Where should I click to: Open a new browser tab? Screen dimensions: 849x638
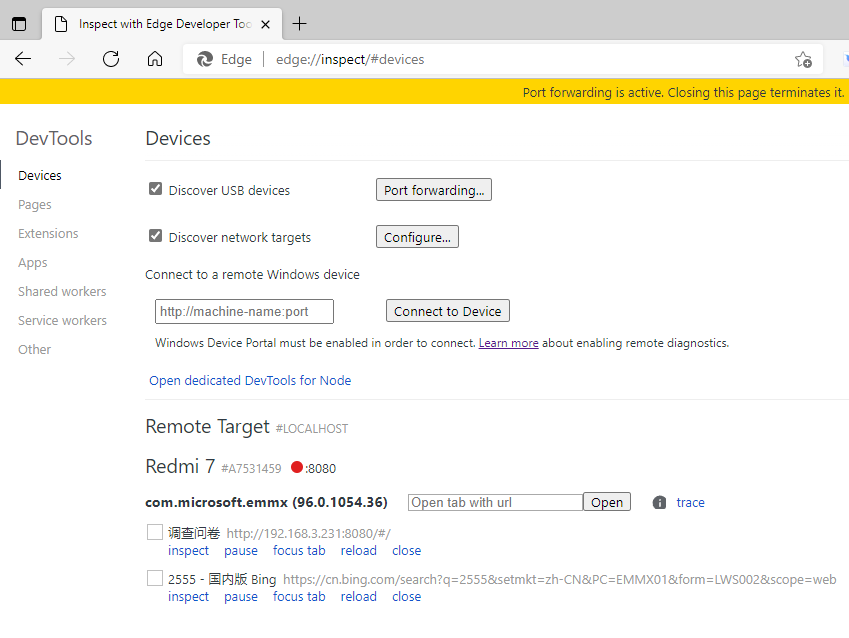coord(300,24)
